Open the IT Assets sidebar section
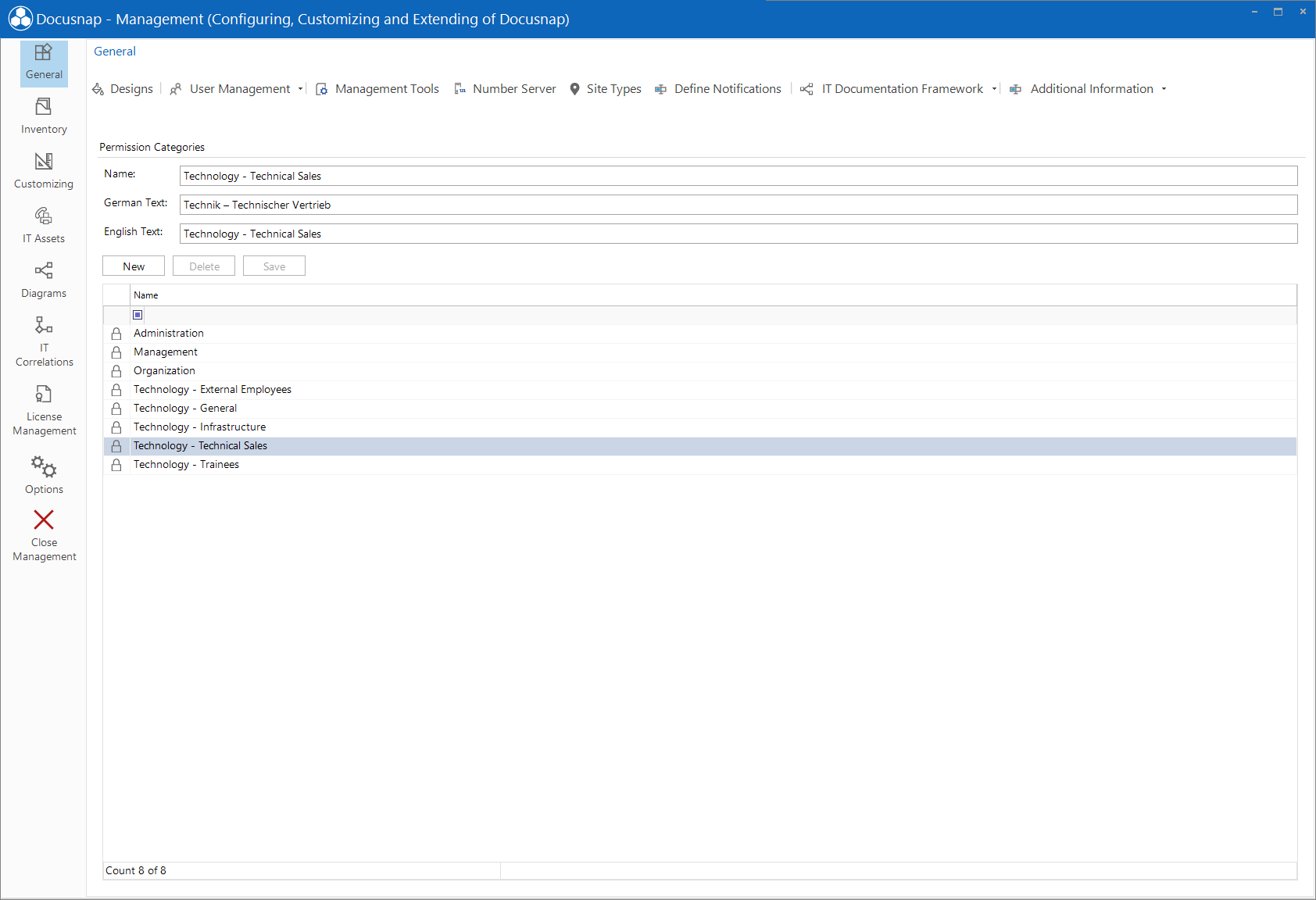The image size is (1316, 900). 44,226
